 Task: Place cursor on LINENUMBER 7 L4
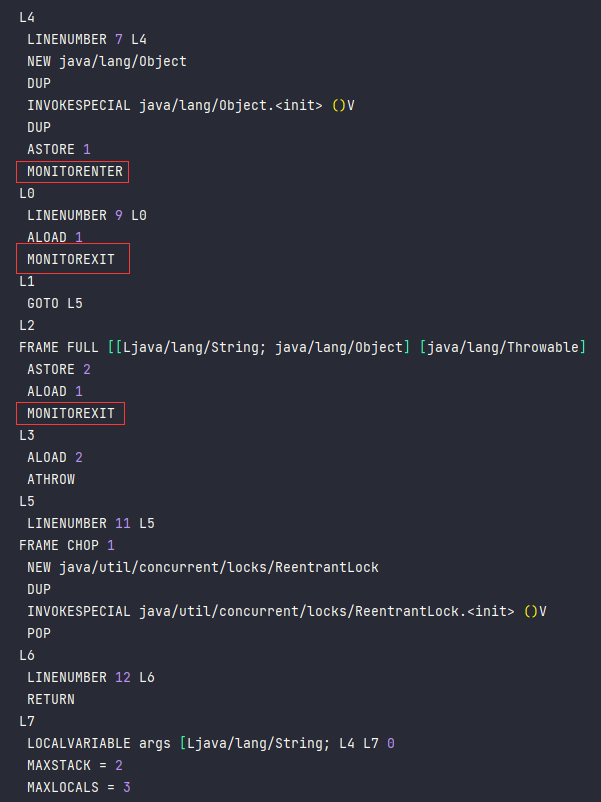(x=87, y=39)
